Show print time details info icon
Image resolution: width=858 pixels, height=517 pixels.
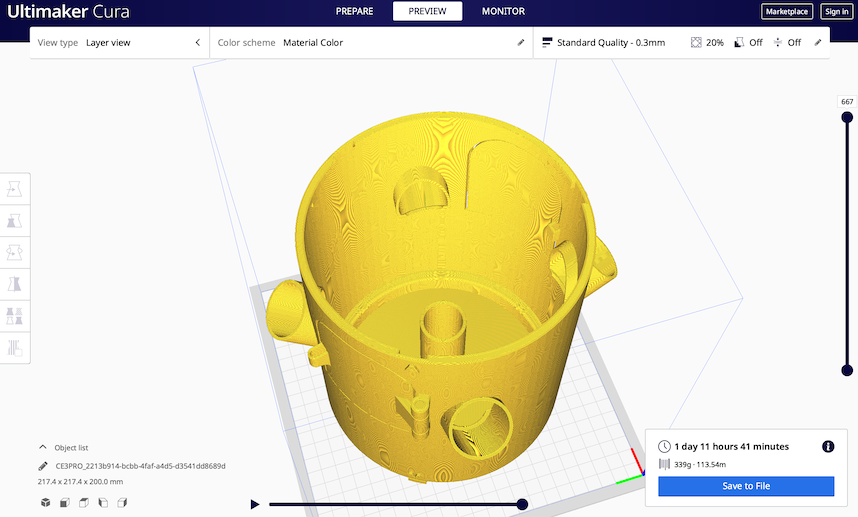click(x=828, y=446)
